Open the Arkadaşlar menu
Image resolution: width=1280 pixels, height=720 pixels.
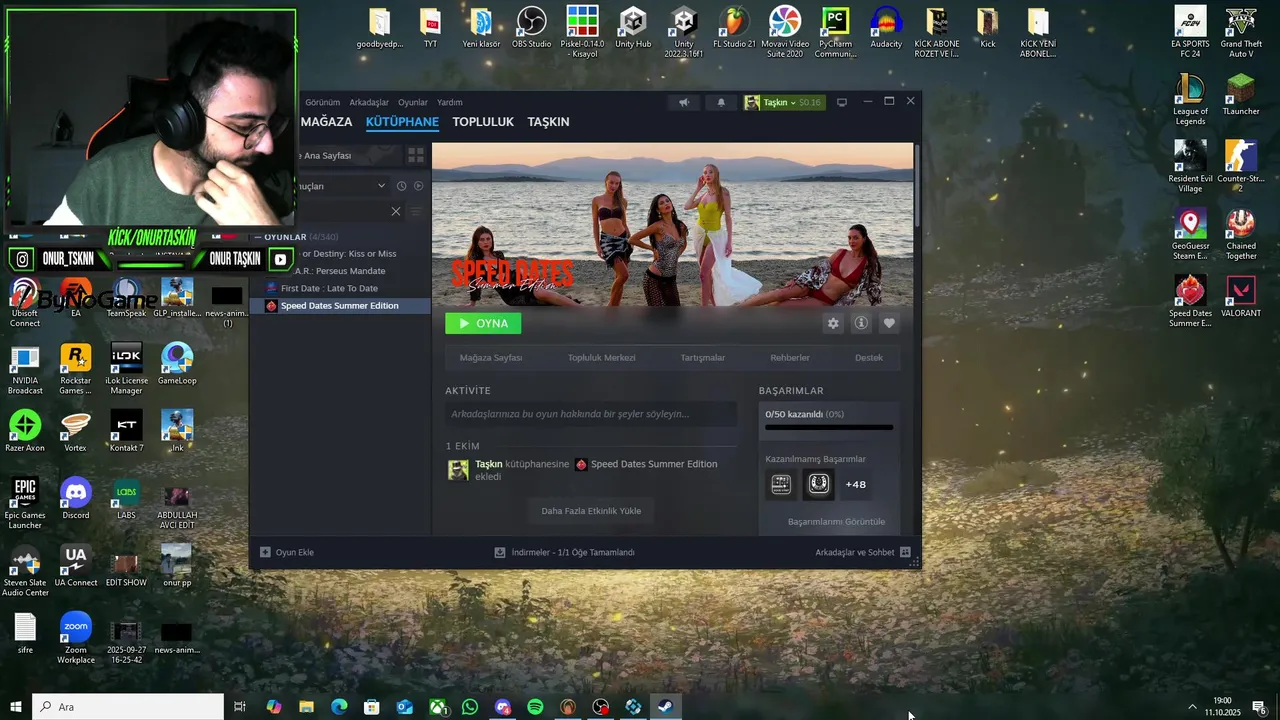click(369, 102)
